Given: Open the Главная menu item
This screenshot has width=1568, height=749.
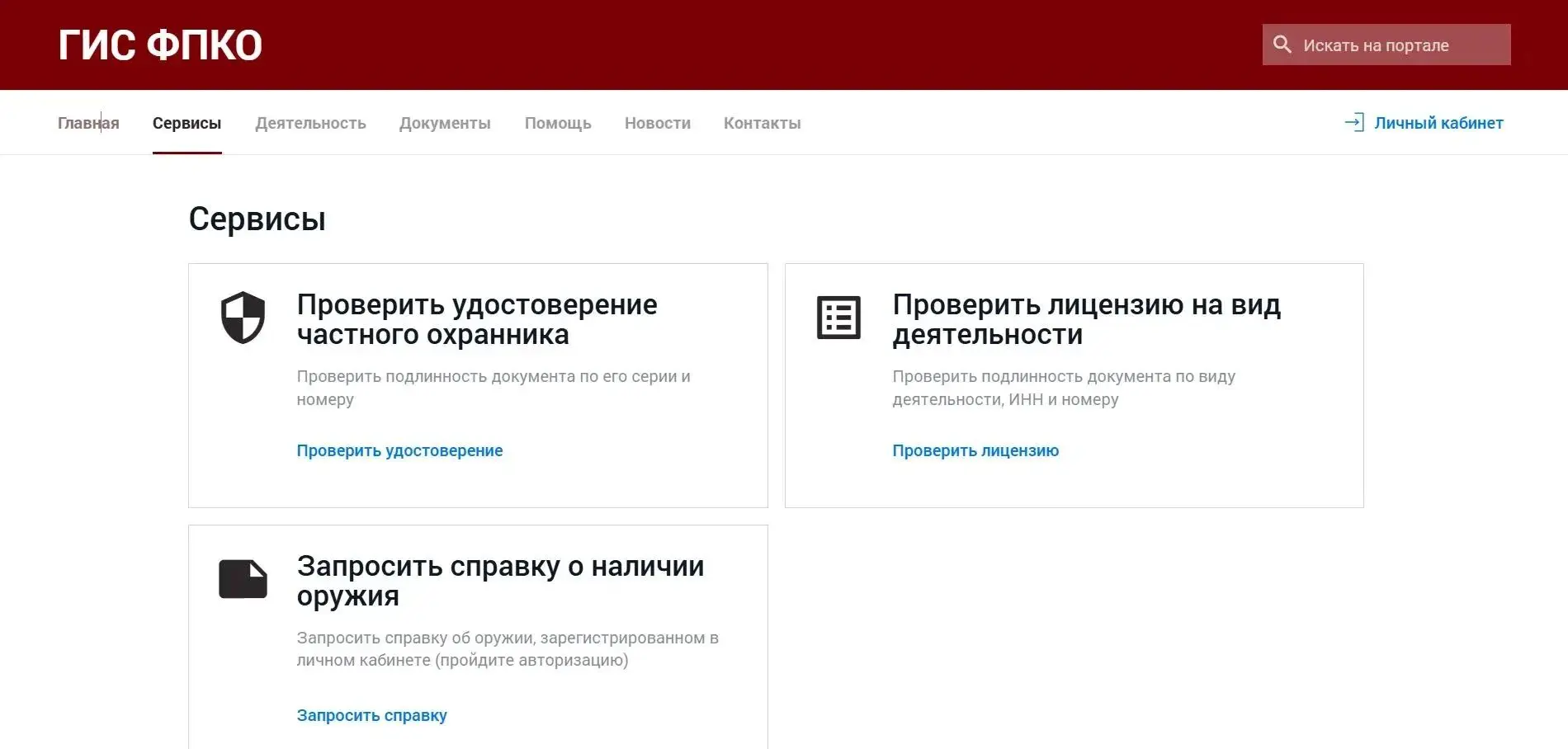Looking at the screenshot, I should click(88, 123).
